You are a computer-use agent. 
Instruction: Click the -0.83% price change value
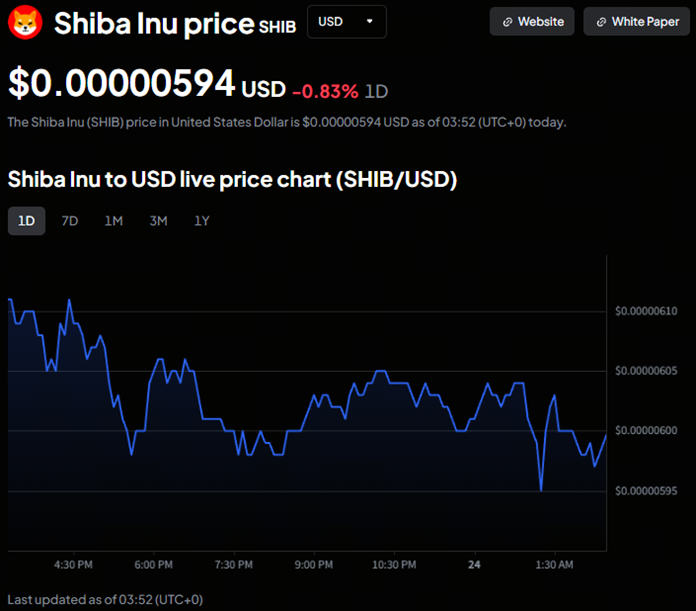point(325,91)
